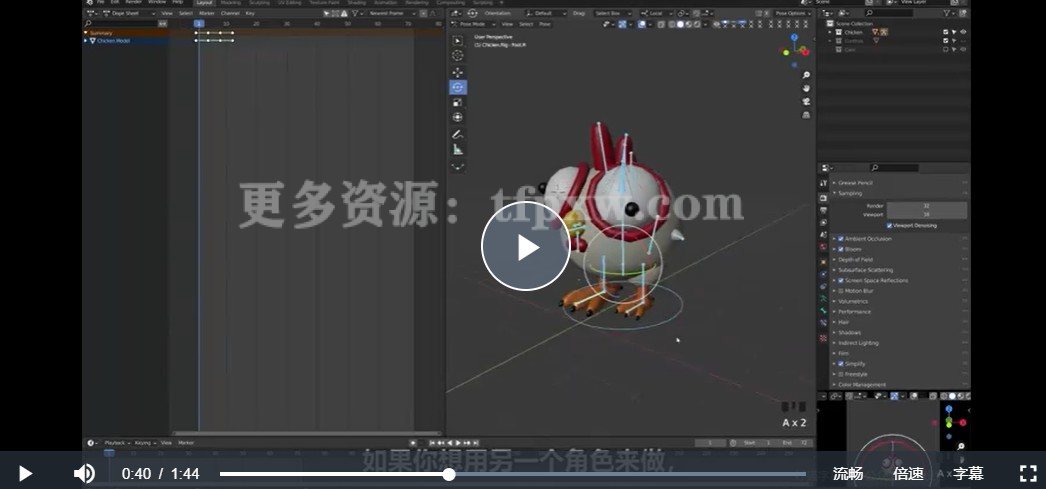The height and width of the screenshot is (489, 1046).
Task: Click the Render samples field
Action: coord(927,206)
